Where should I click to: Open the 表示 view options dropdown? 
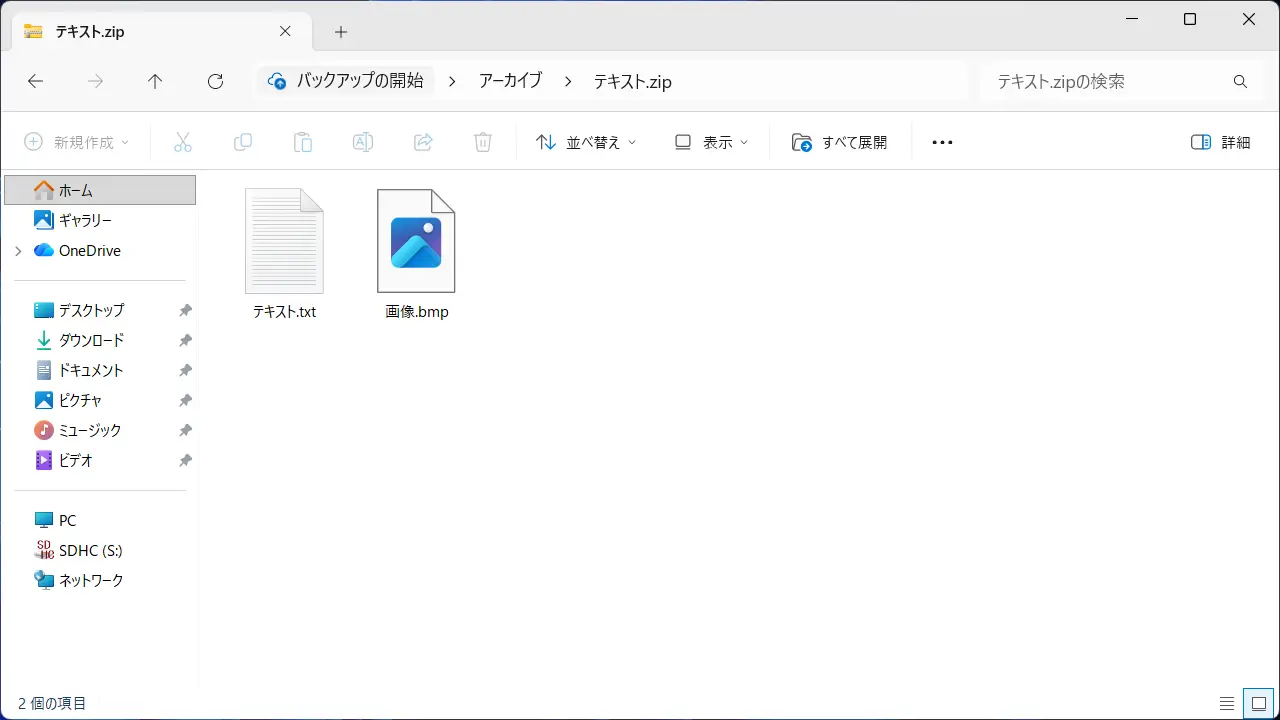pyautogui.click(x=711, y=141)
